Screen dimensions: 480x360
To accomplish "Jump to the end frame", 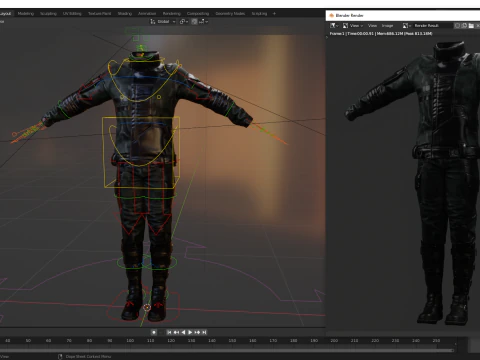I will 204,332.
